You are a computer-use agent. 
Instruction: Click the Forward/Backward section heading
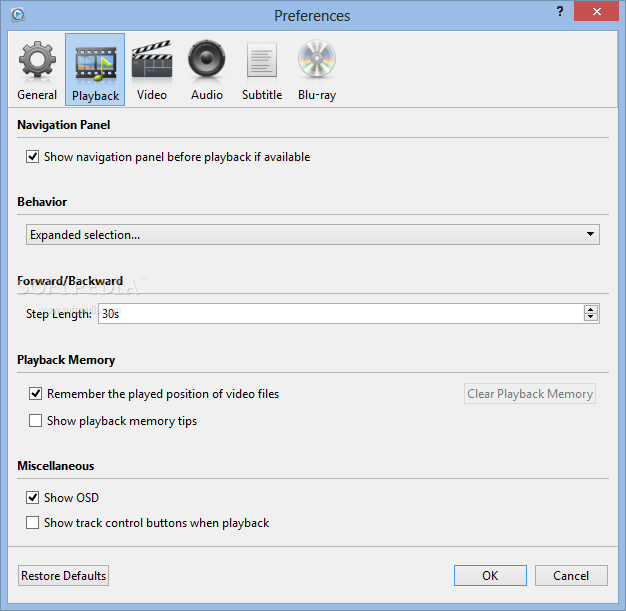70,281
